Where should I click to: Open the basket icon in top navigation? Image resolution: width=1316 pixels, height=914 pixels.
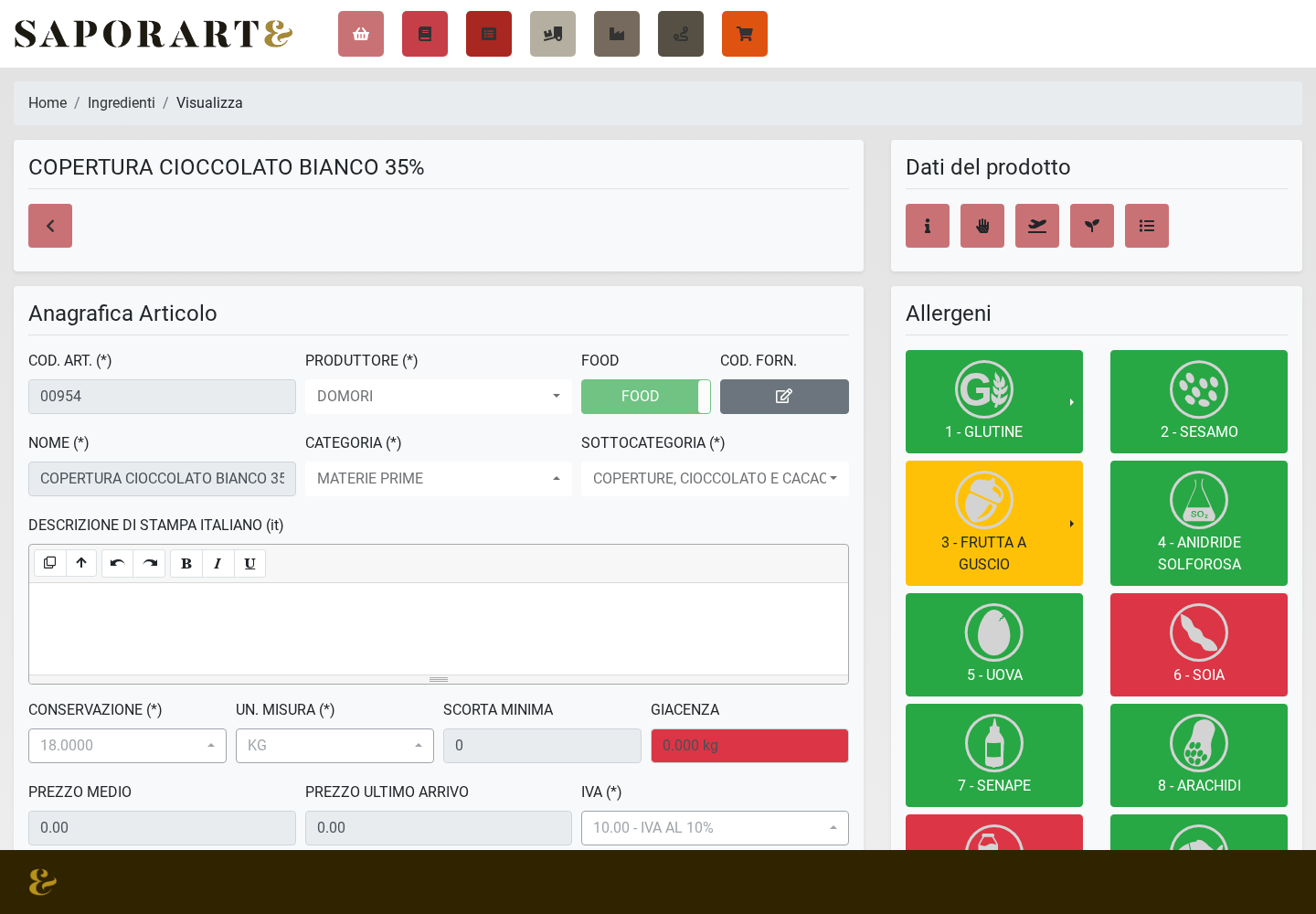pyautogui.click(x=361, y=34)
